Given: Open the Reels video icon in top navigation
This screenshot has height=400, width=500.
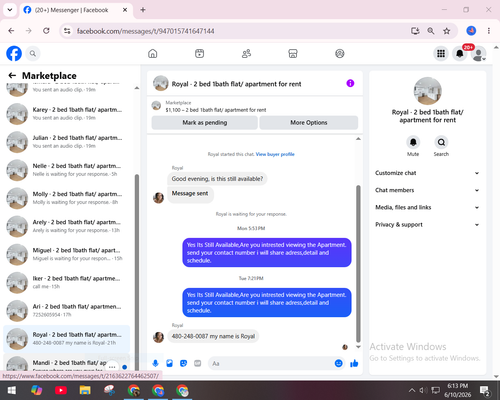Looking at the screenshot, I should [199, 53].
